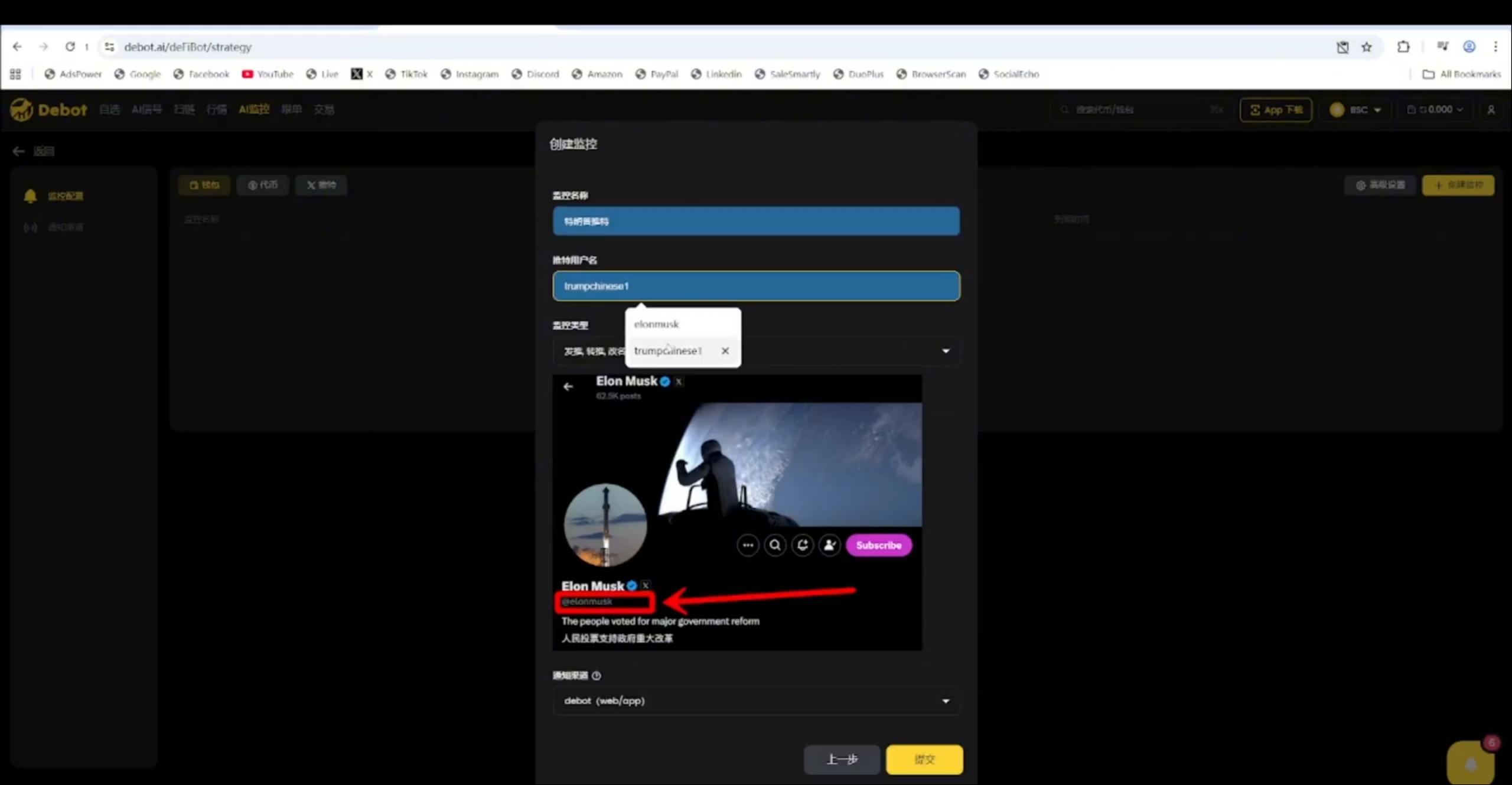Remove trumpchinese1 suggestion with X

pyautogui.click(x=725, y=351)
